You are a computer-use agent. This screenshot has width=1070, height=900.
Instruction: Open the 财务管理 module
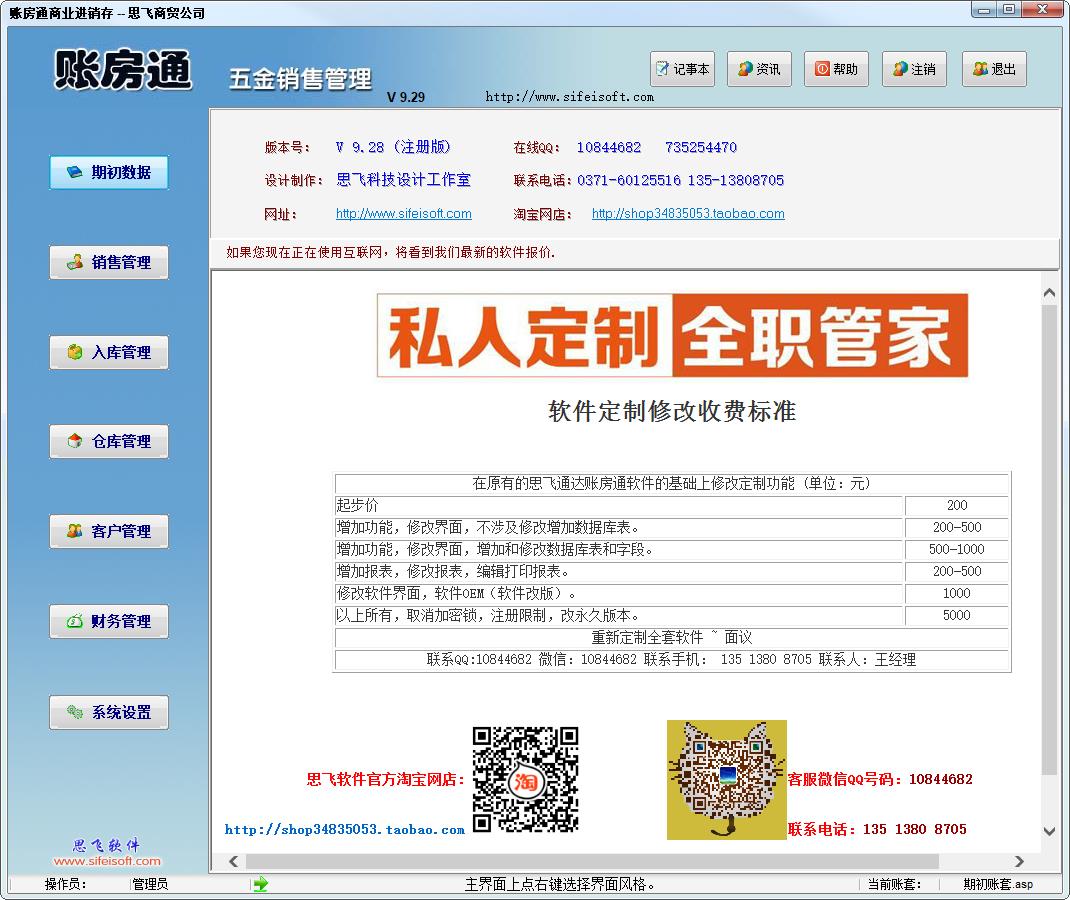point(109,622)
